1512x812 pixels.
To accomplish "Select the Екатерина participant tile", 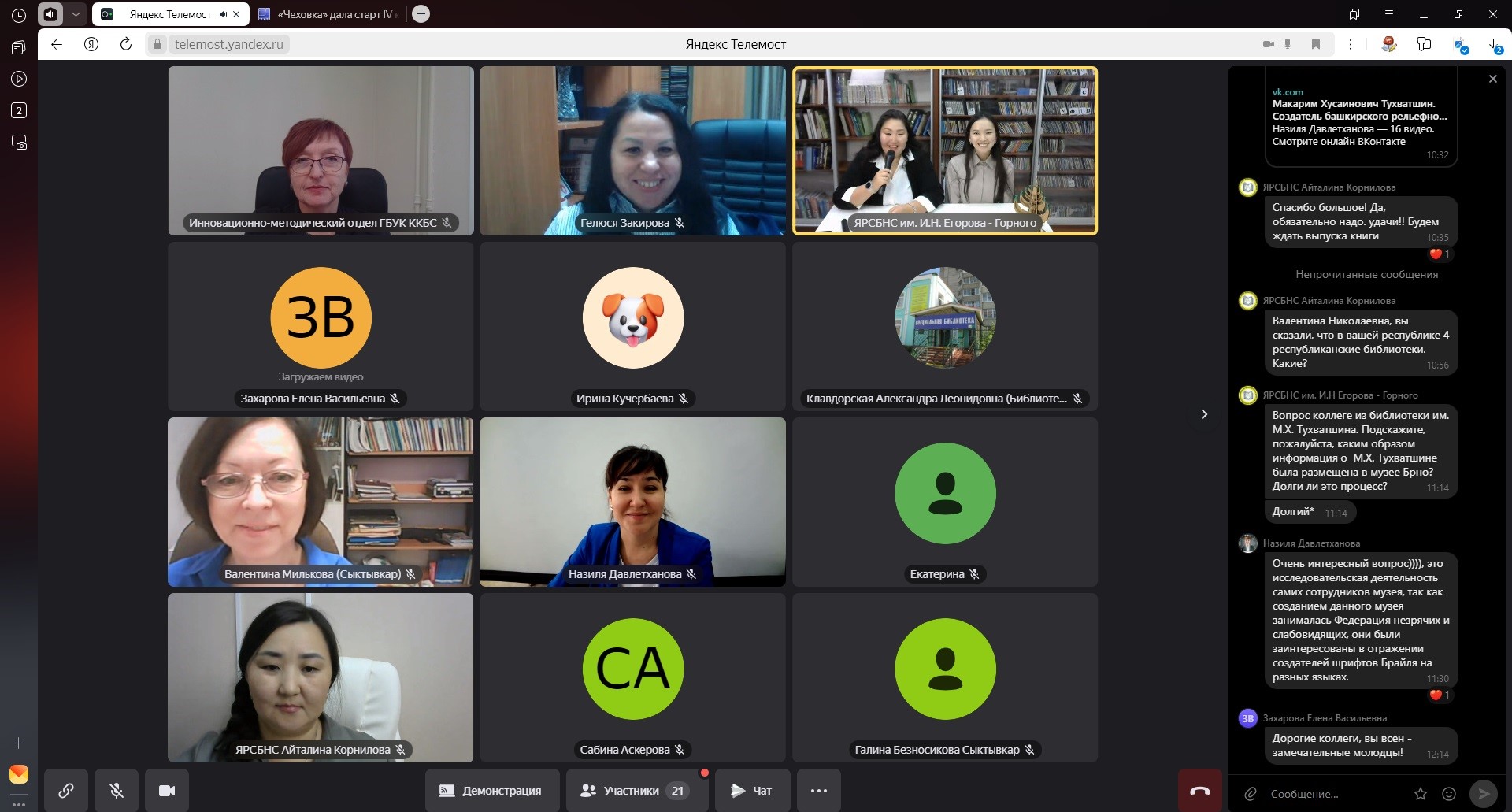I will (945, 502).
